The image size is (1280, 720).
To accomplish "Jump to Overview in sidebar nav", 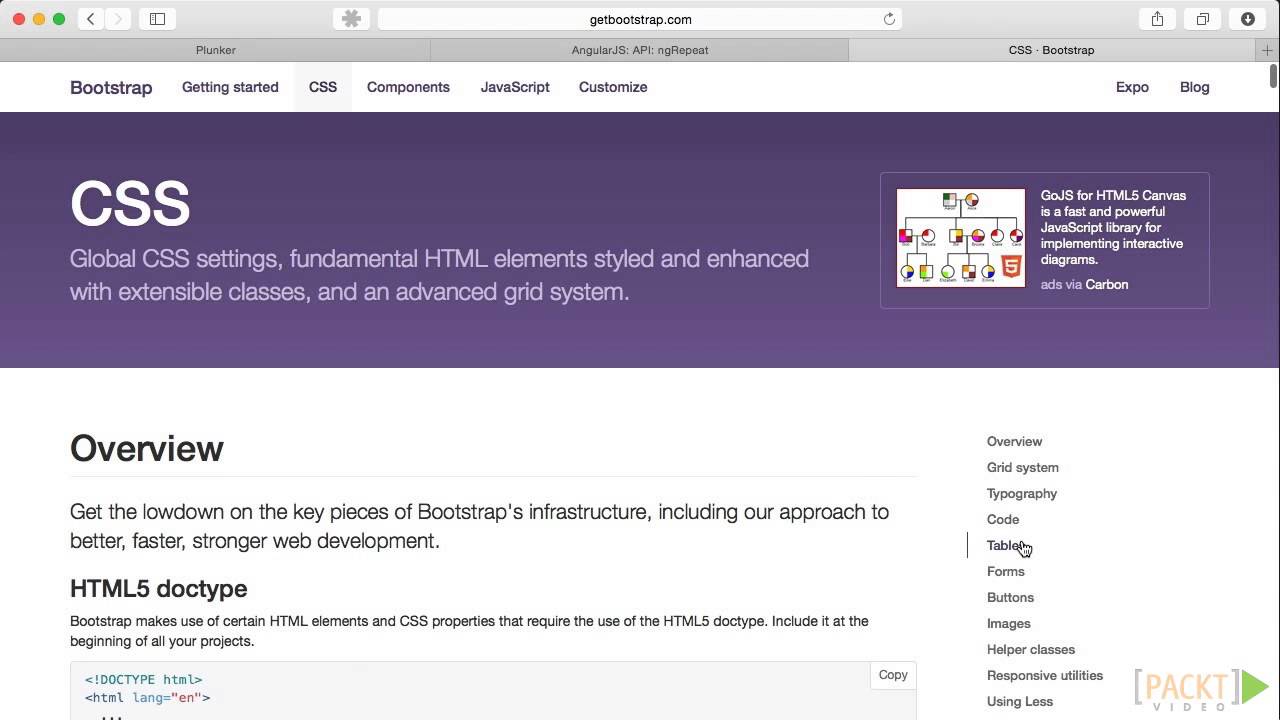I will 1014,441.
